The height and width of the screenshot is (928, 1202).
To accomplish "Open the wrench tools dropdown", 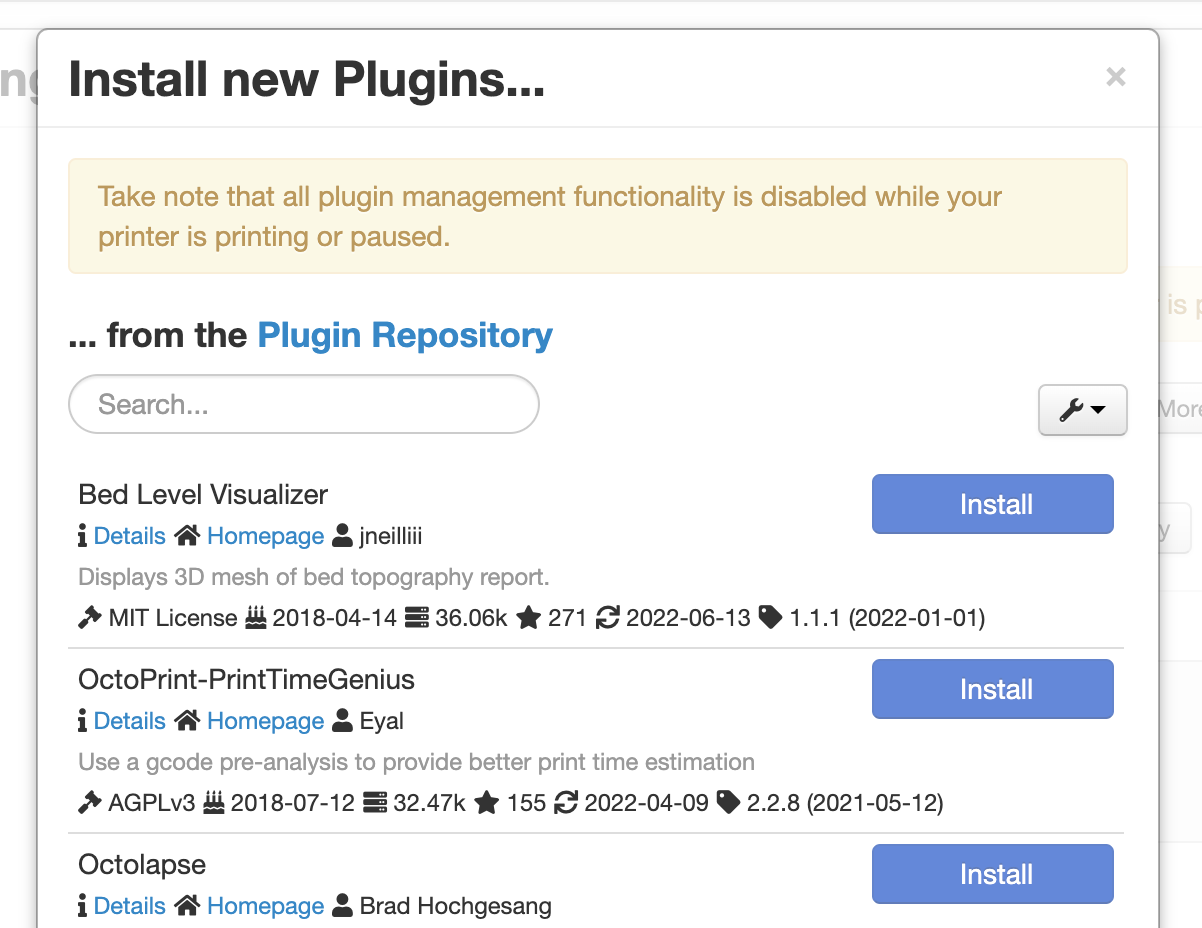I will coord(1082,410).
